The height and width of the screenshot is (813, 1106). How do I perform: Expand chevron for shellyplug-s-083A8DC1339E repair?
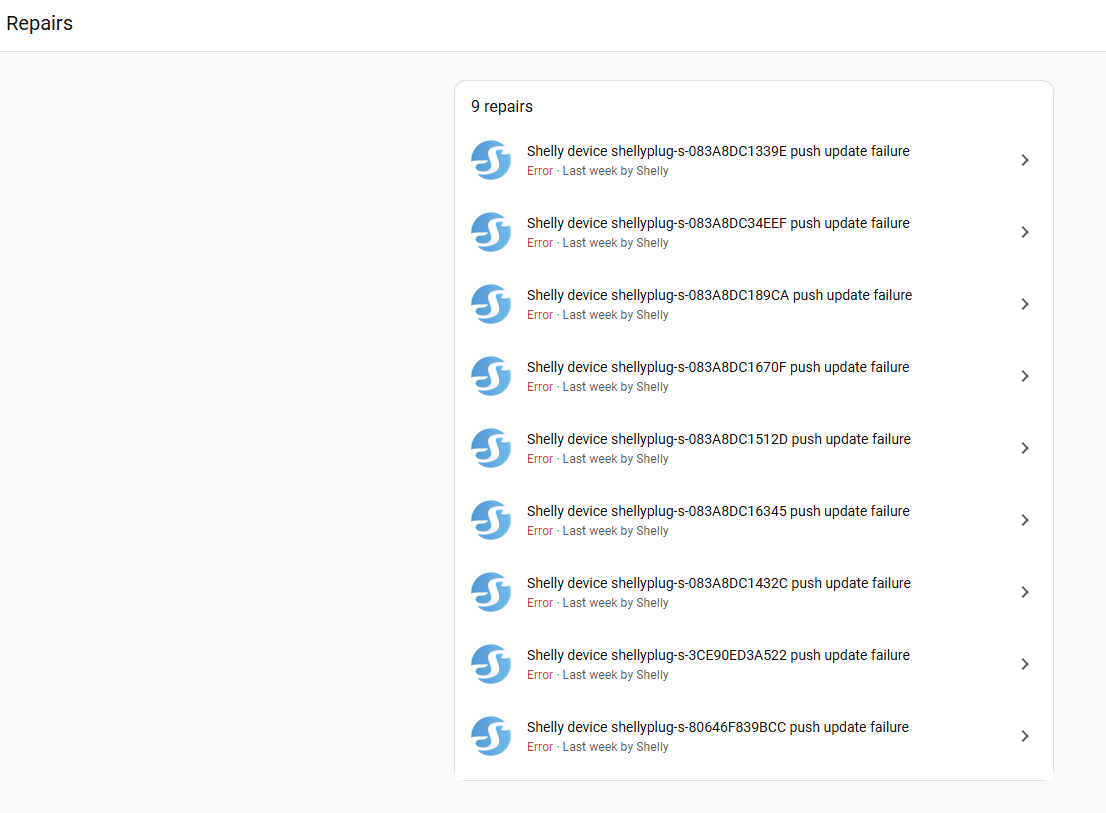coord(1024,160)
